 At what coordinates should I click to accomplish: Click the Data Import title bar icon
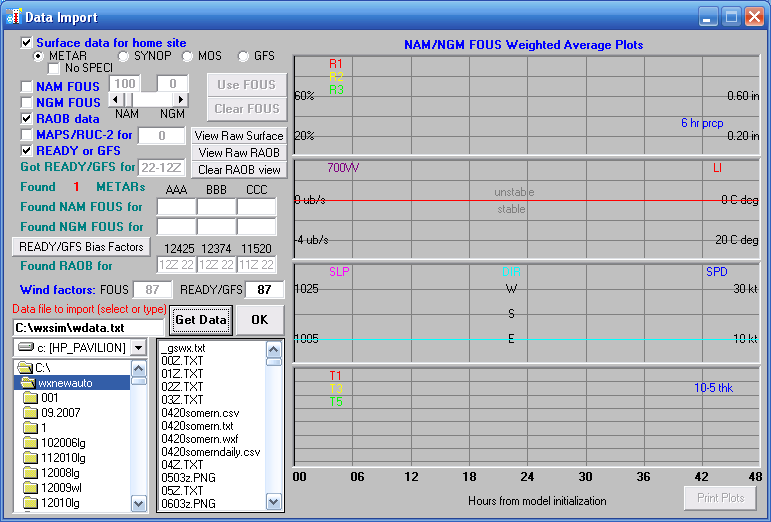pyautogui.click(x=13, y=16)
